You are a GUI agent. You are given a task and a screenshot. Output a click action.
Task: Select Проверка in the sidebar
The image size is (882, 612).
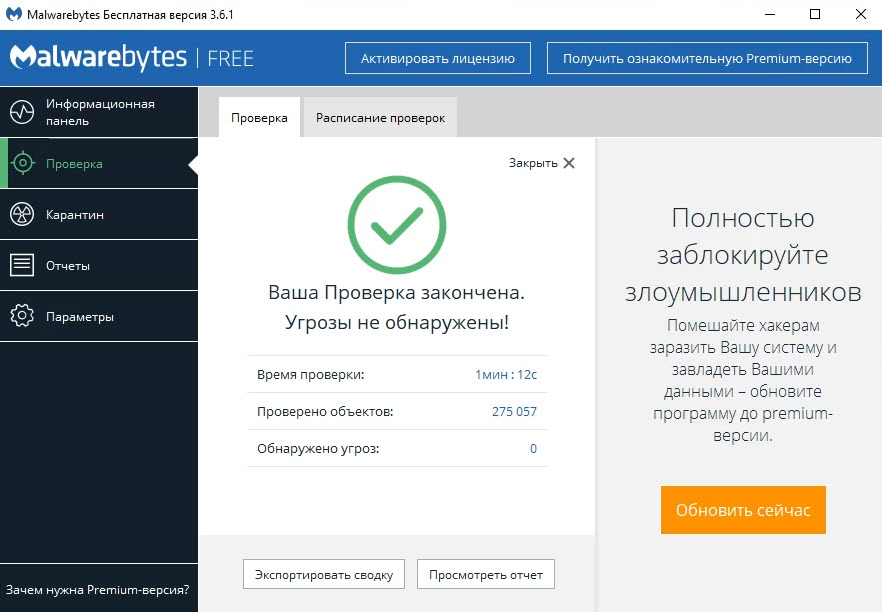(x=99, y=164)
